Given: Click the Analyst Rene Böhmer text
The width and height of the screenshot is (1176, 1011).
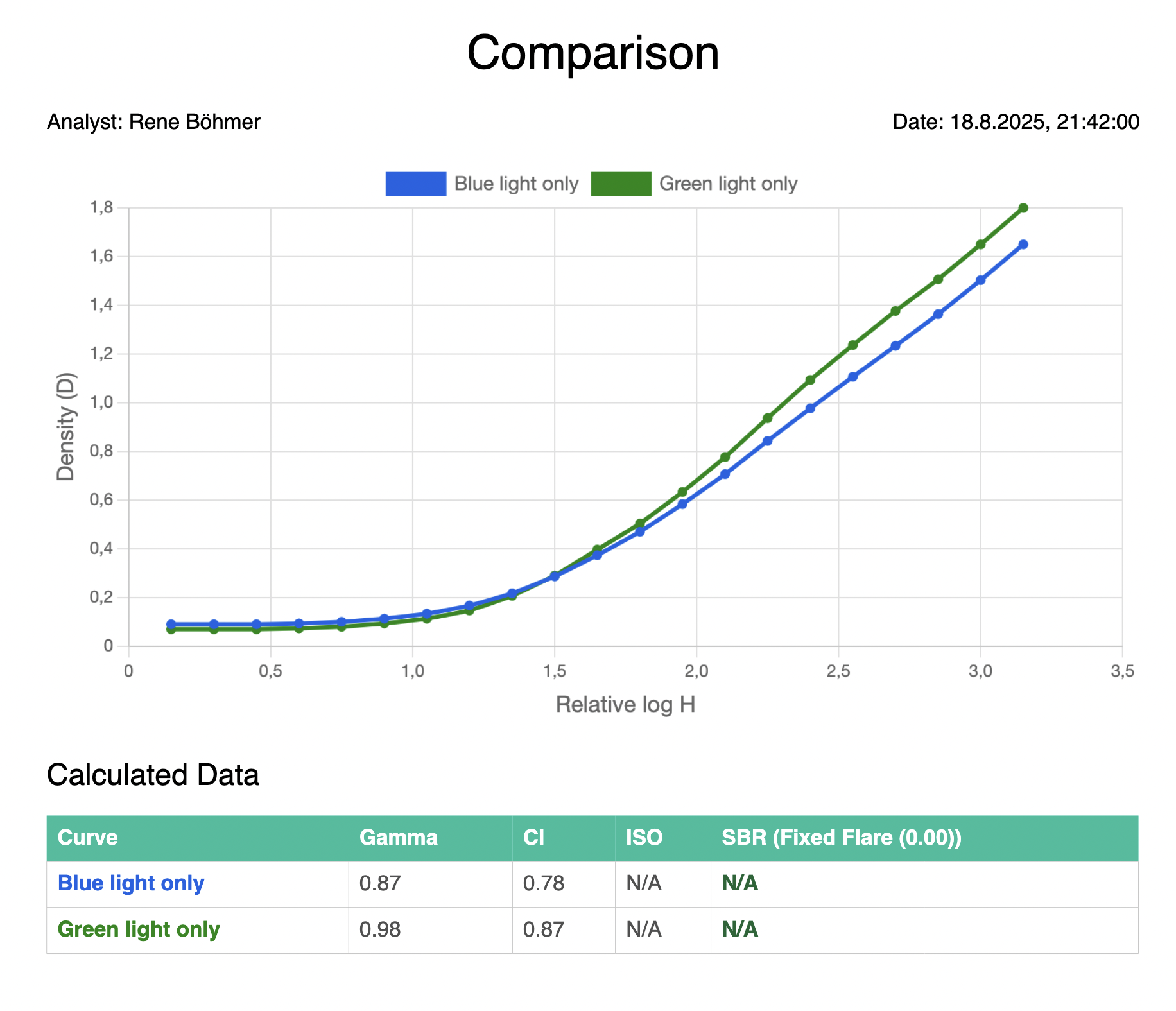Looking at the screenshot, I should 154,122.
